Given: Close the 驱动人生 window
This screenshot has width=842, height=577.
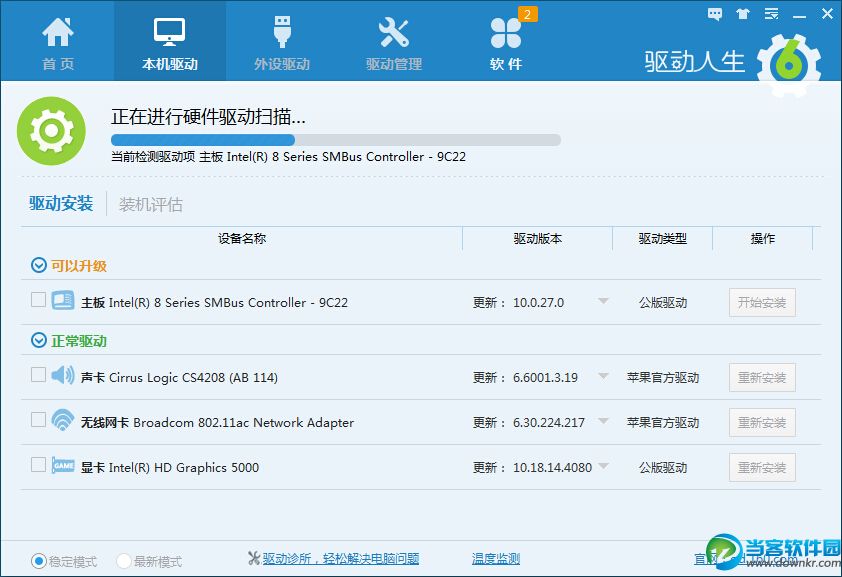Looking at the screenshot, I should tap(828, 14).
